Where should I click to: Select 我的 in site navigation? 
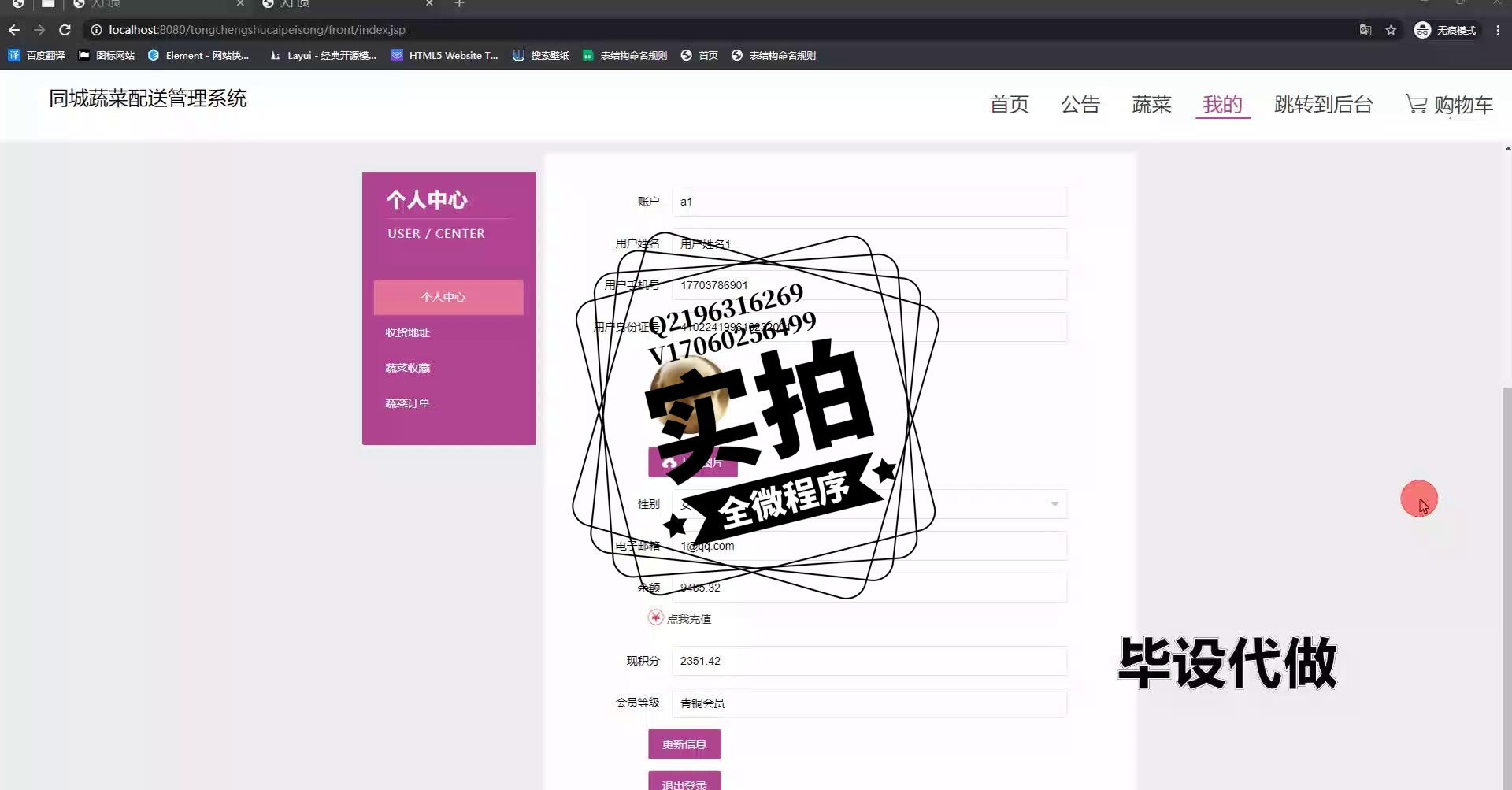1222,104
